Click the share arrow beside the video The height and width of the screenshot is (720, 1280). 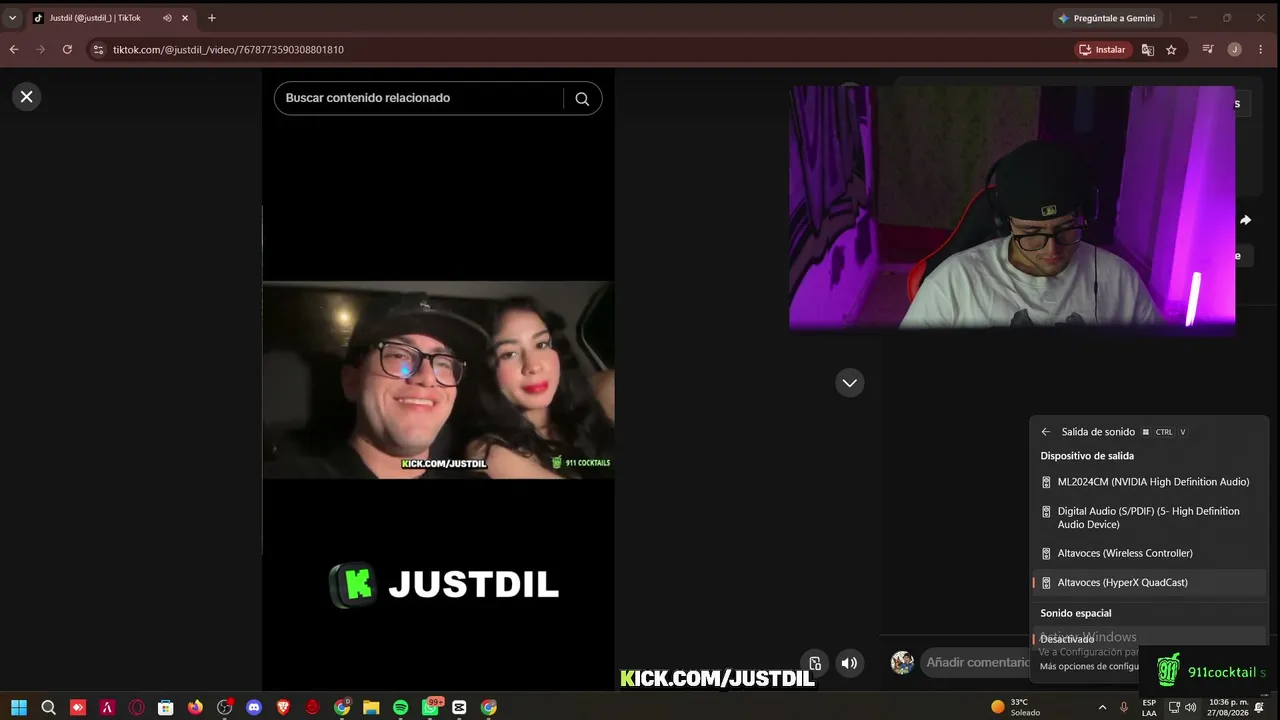tap(1245, 220)
